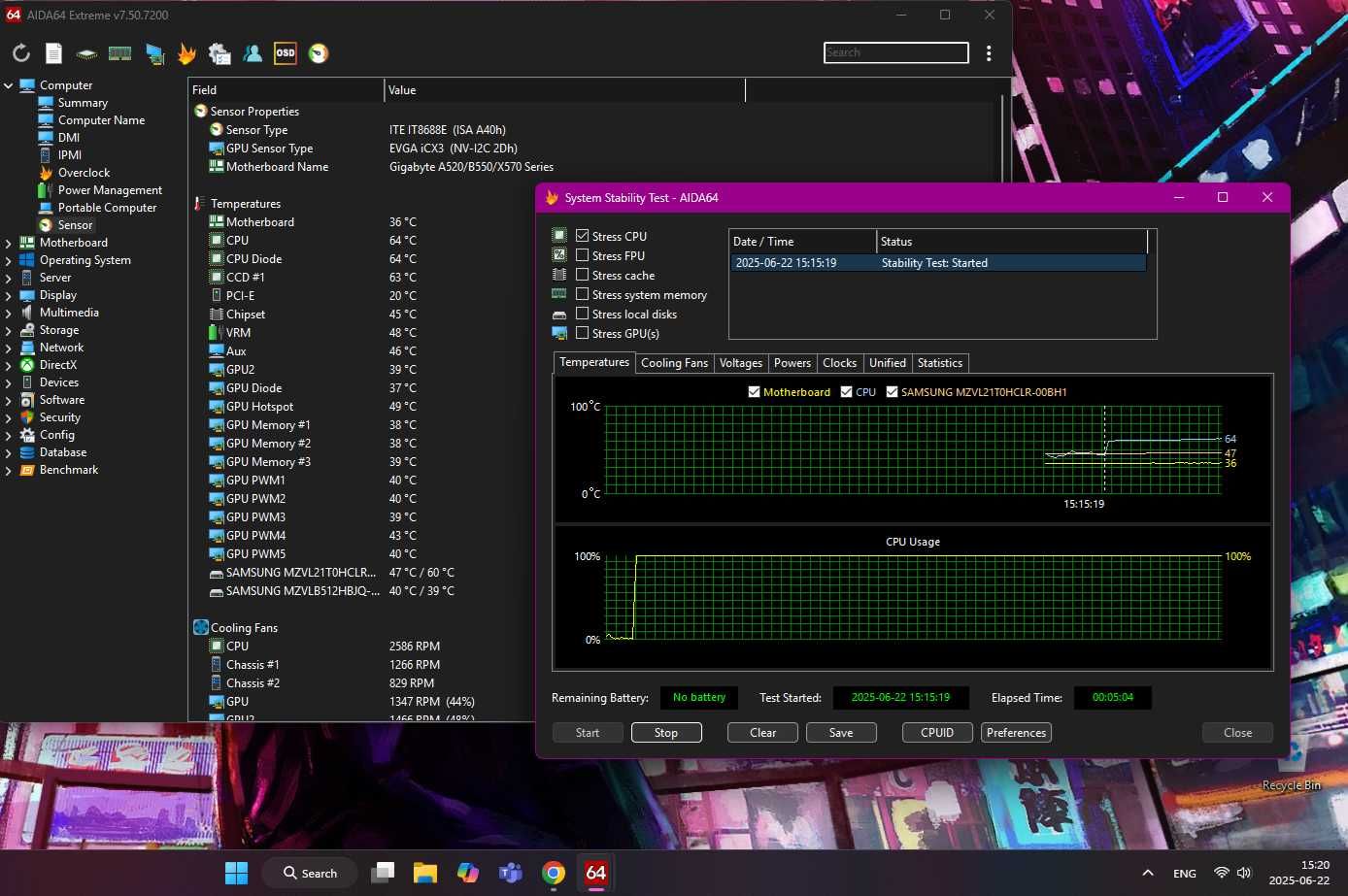The image size is (1348, 896).
Task: Expand the Server tree node
Action: point(9,278)
